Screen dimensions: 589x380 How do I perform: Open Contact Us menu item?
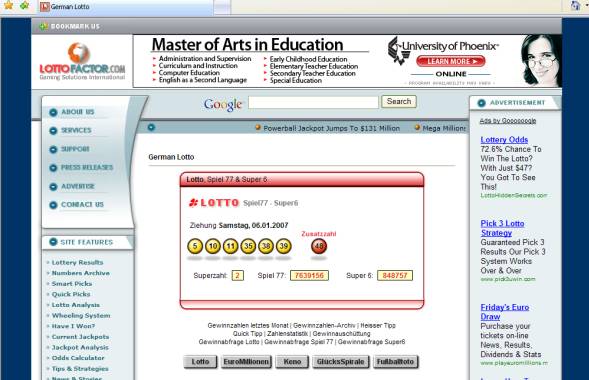pyautogui.click(x=82, y=205)
